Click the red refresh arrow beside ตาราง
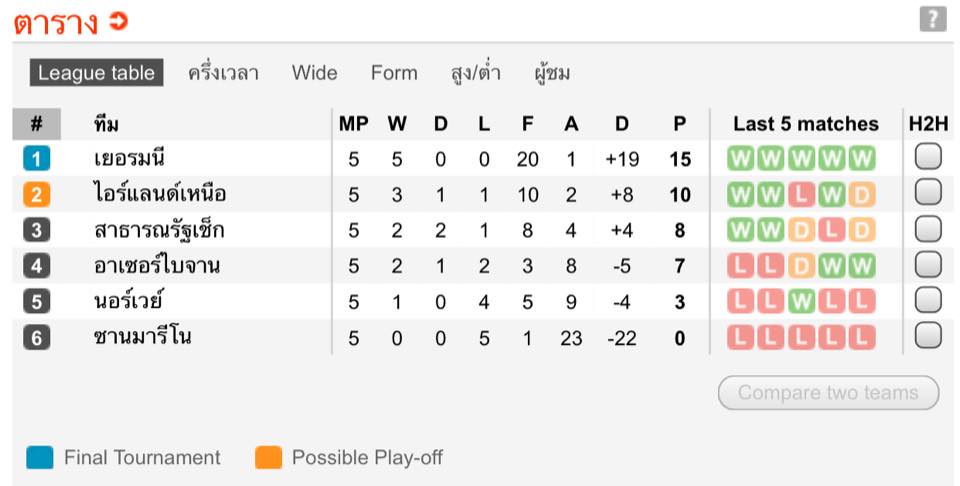This screenshot has height=486, width=960. pyautogui.click(x=119, y=21)
